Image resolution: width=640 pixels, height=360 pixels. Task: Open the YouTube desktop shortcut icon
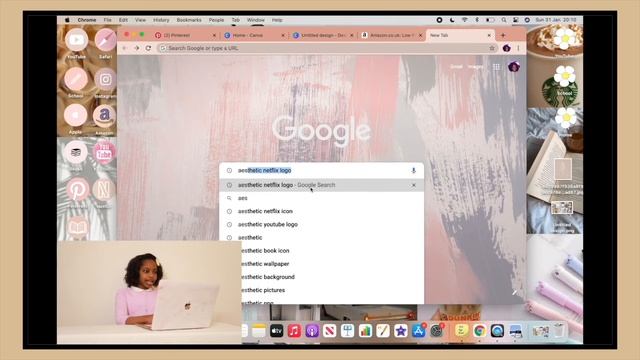coord(76,40)
